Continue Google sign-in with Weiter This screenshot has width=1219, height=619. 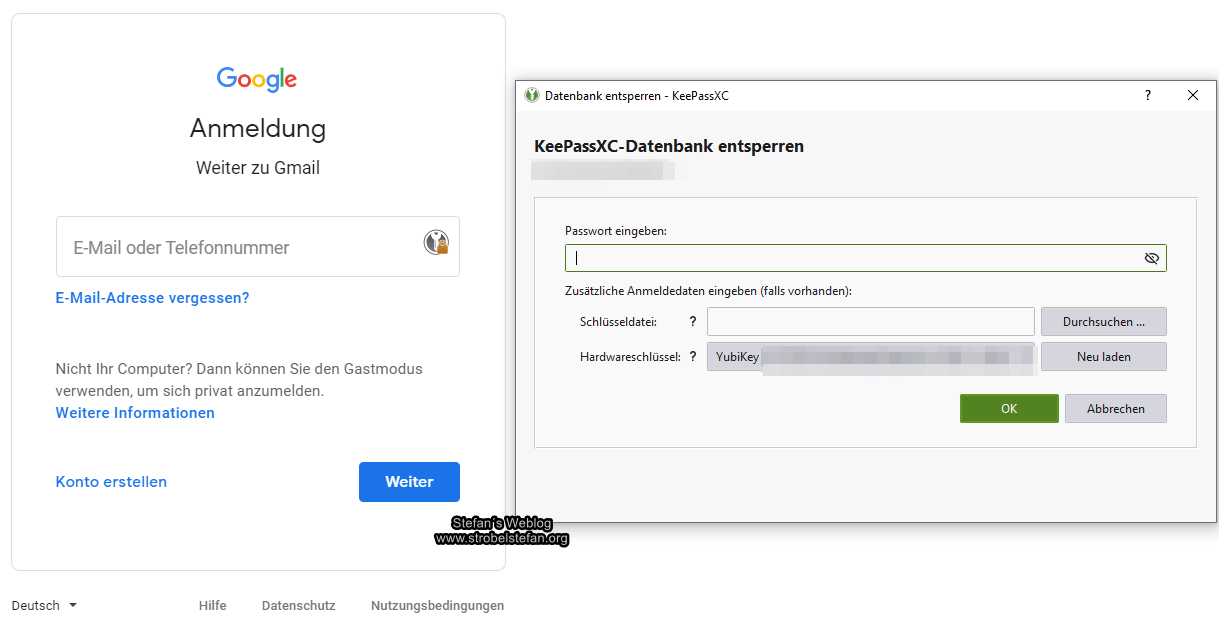click(x=409, y=481)
